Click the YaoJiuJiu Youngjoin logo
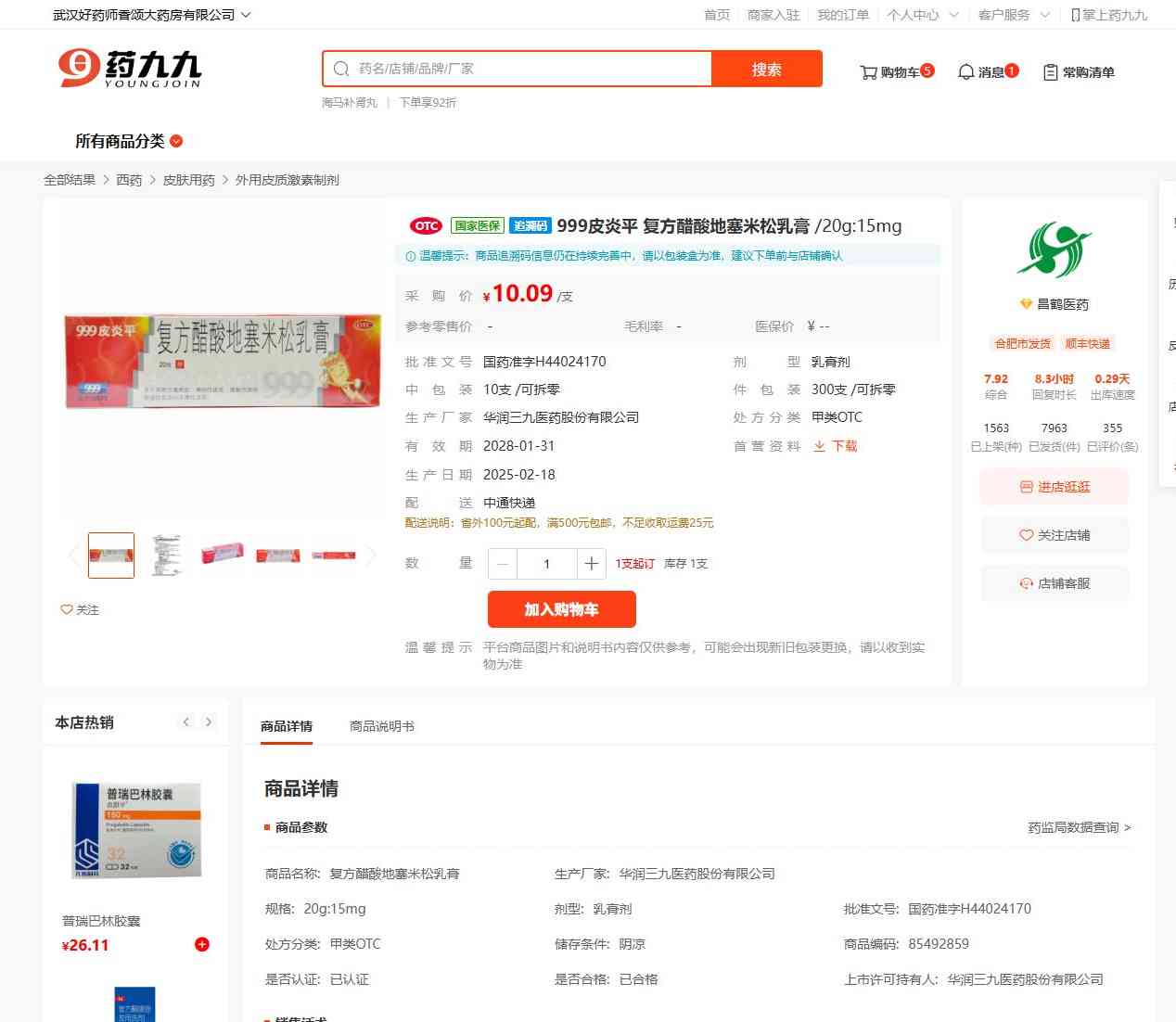 coord(130,69)
